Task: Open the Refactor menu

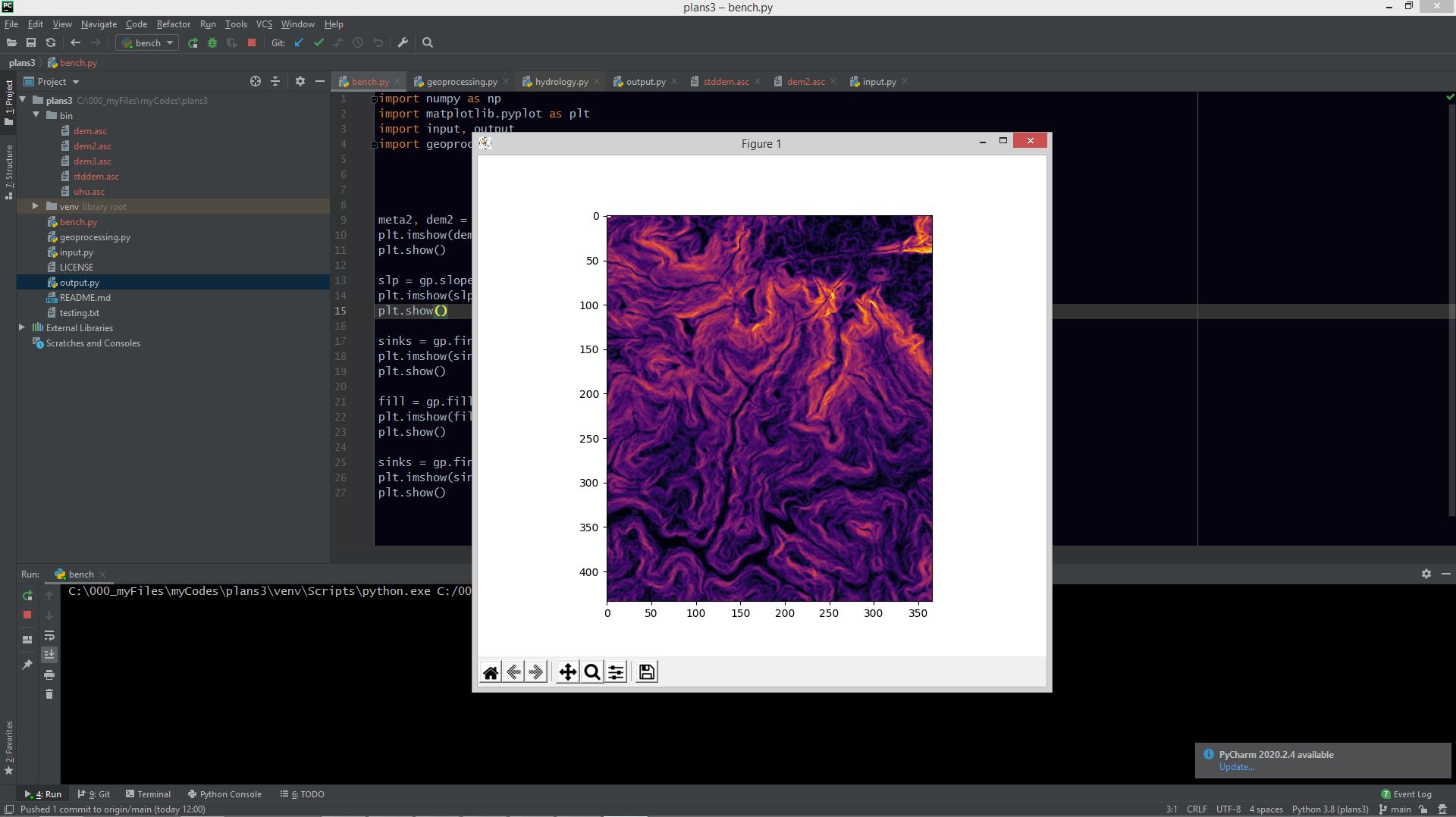Action: pyautogui.click(x=173, y=24)
